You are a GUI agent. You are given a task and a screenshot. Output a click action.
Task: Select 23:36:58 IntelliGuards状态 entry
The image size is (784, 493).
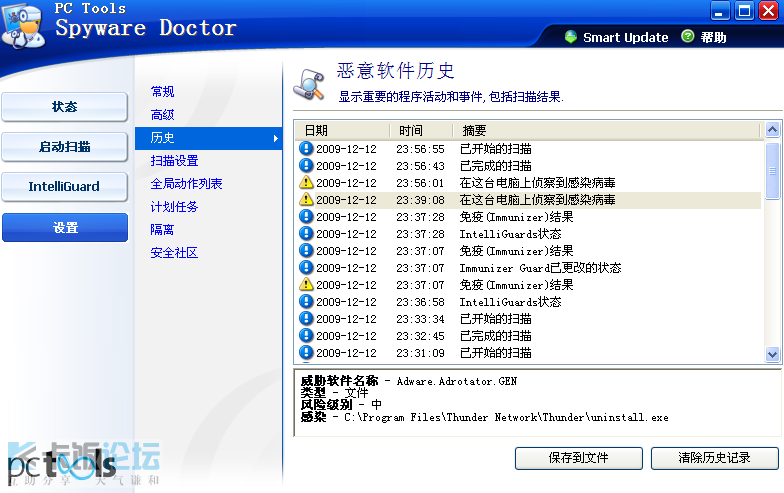[529, 302]
